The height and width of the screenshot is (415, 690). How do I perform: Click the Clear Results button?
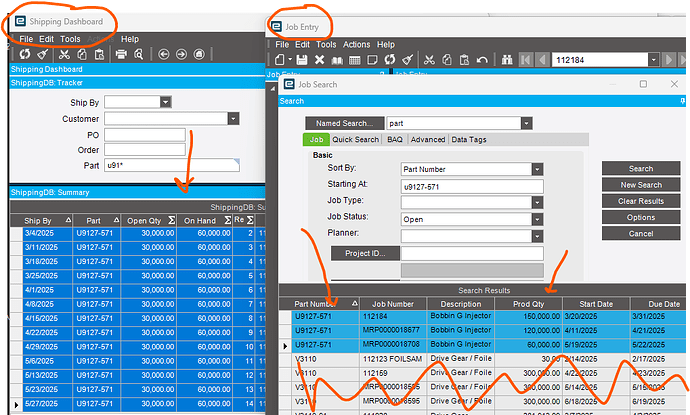(x=641, y=201)
